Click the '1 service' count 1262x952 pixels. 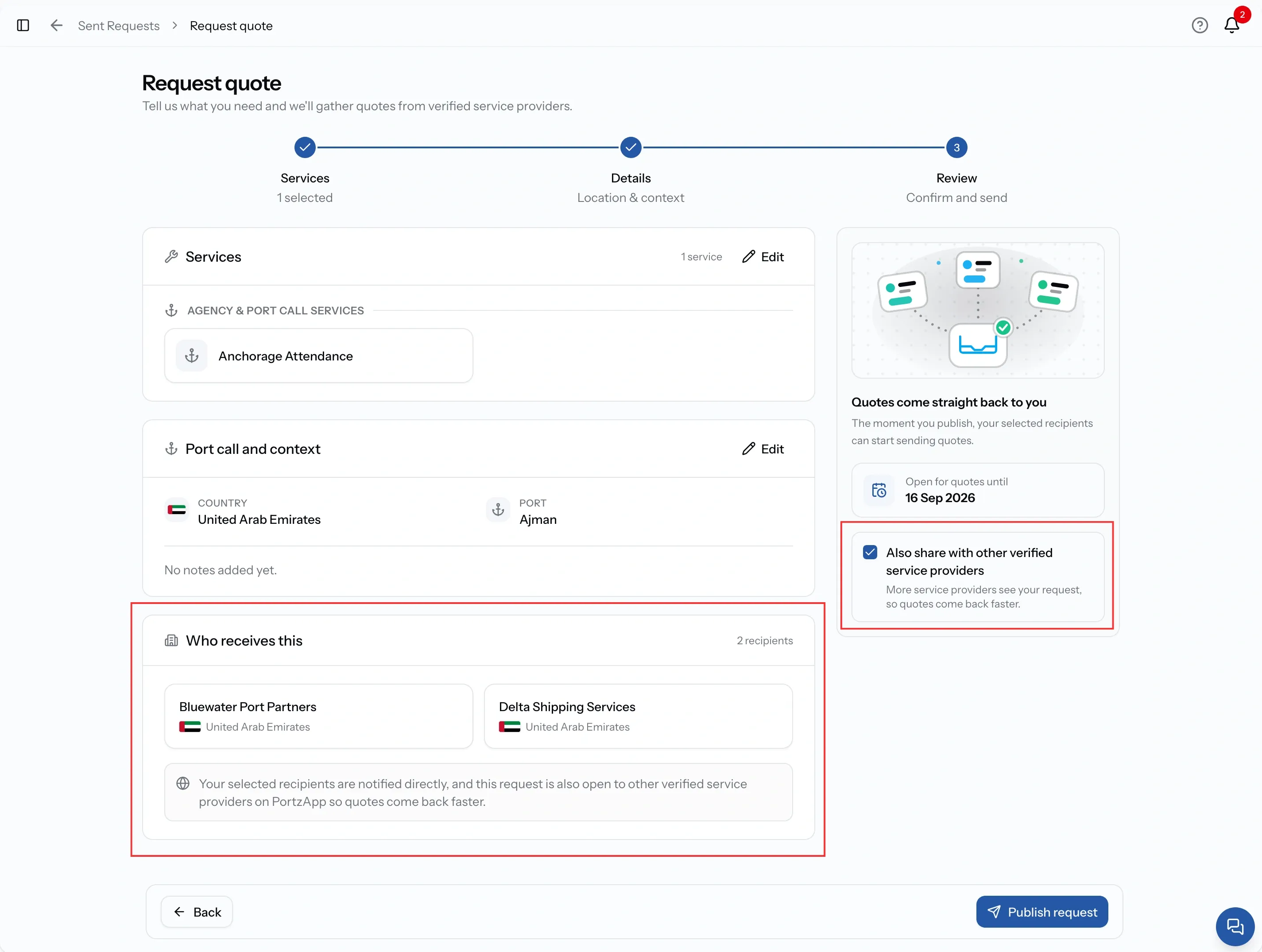click(x=701, y=257)
